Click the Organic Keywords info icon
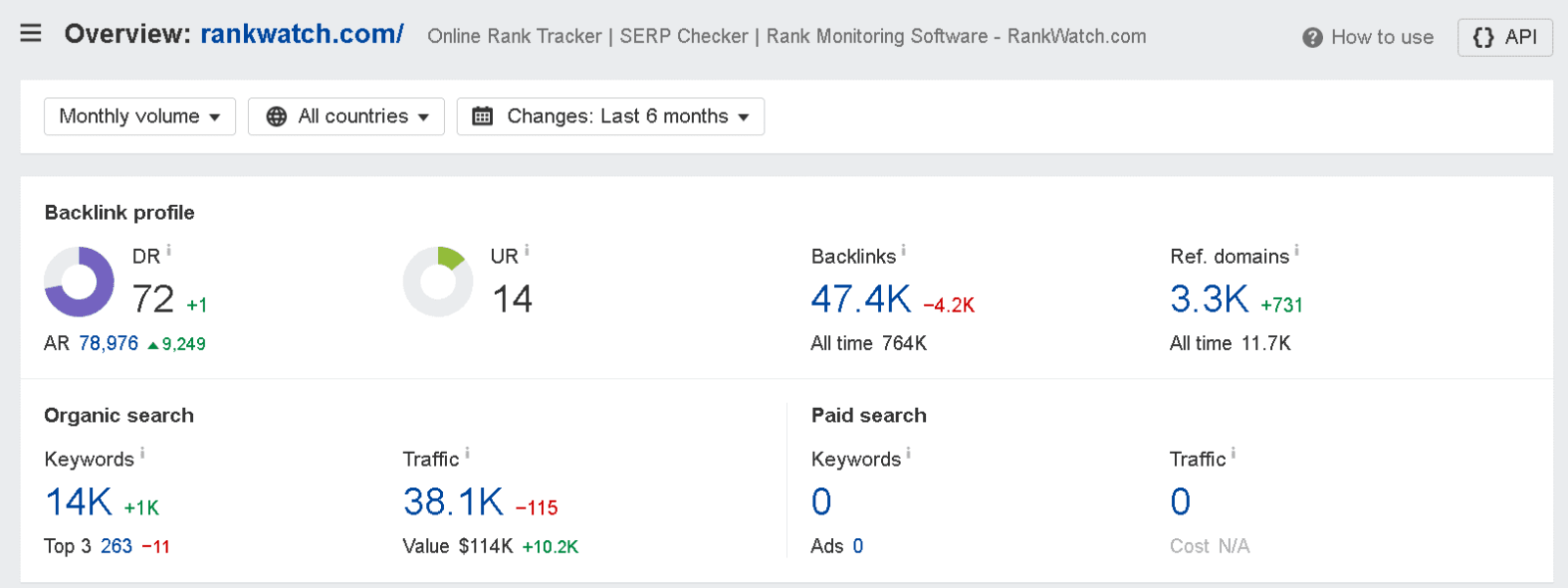 pyautogui.click(x=142, y=453)
